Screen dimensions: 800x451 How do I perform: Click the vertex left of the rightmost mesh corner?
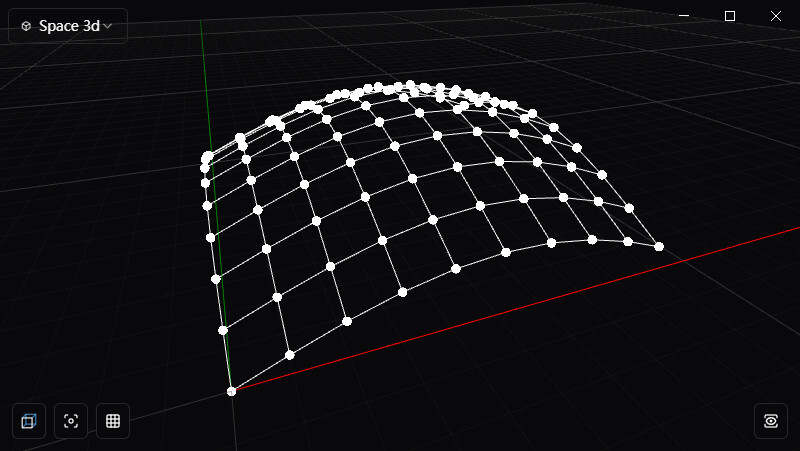click(x=627, y=241)
